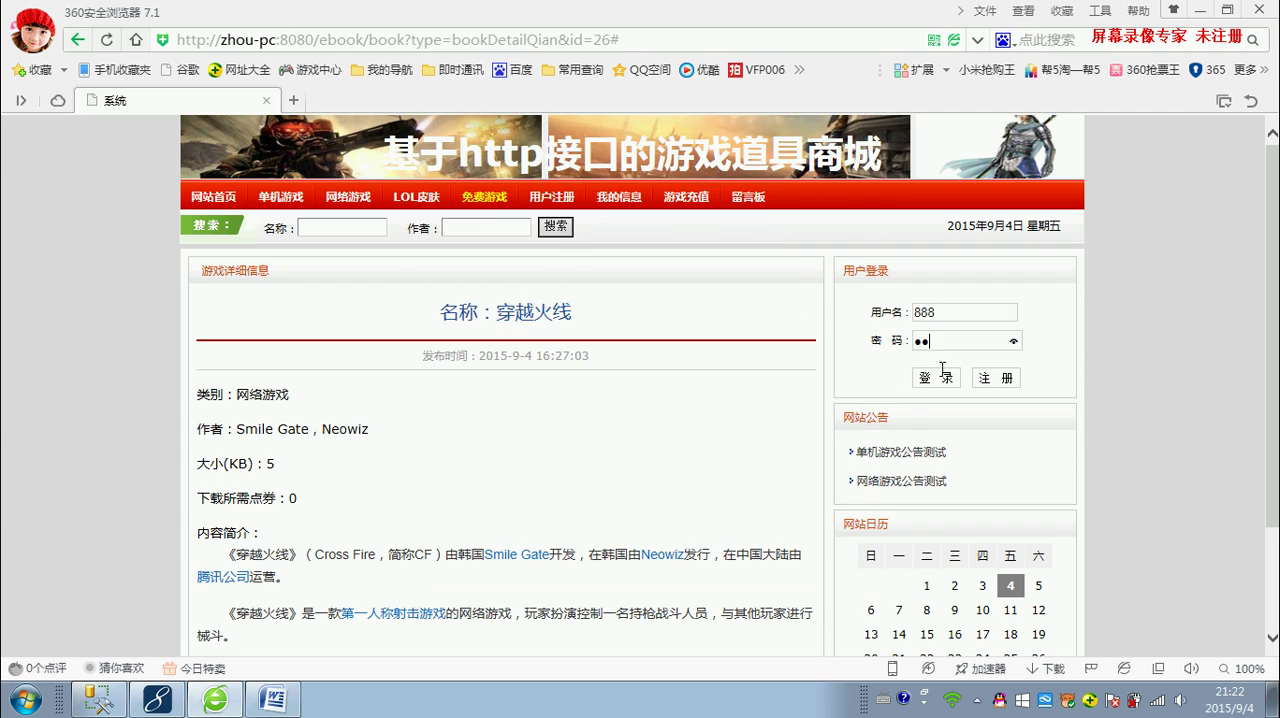Select the 系统 browser tab
The image size is (1280, 718).
177,100
